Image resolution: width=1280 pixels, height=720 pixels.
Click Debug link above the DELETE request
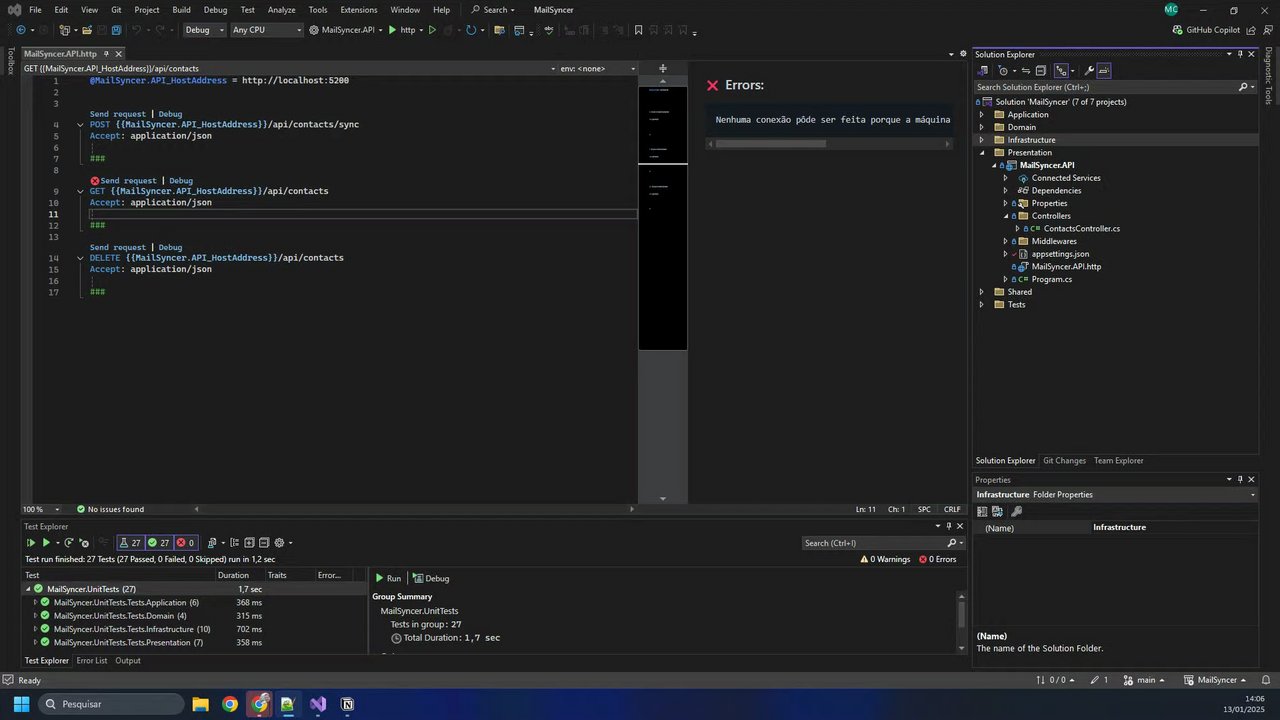tap(170, 247)
